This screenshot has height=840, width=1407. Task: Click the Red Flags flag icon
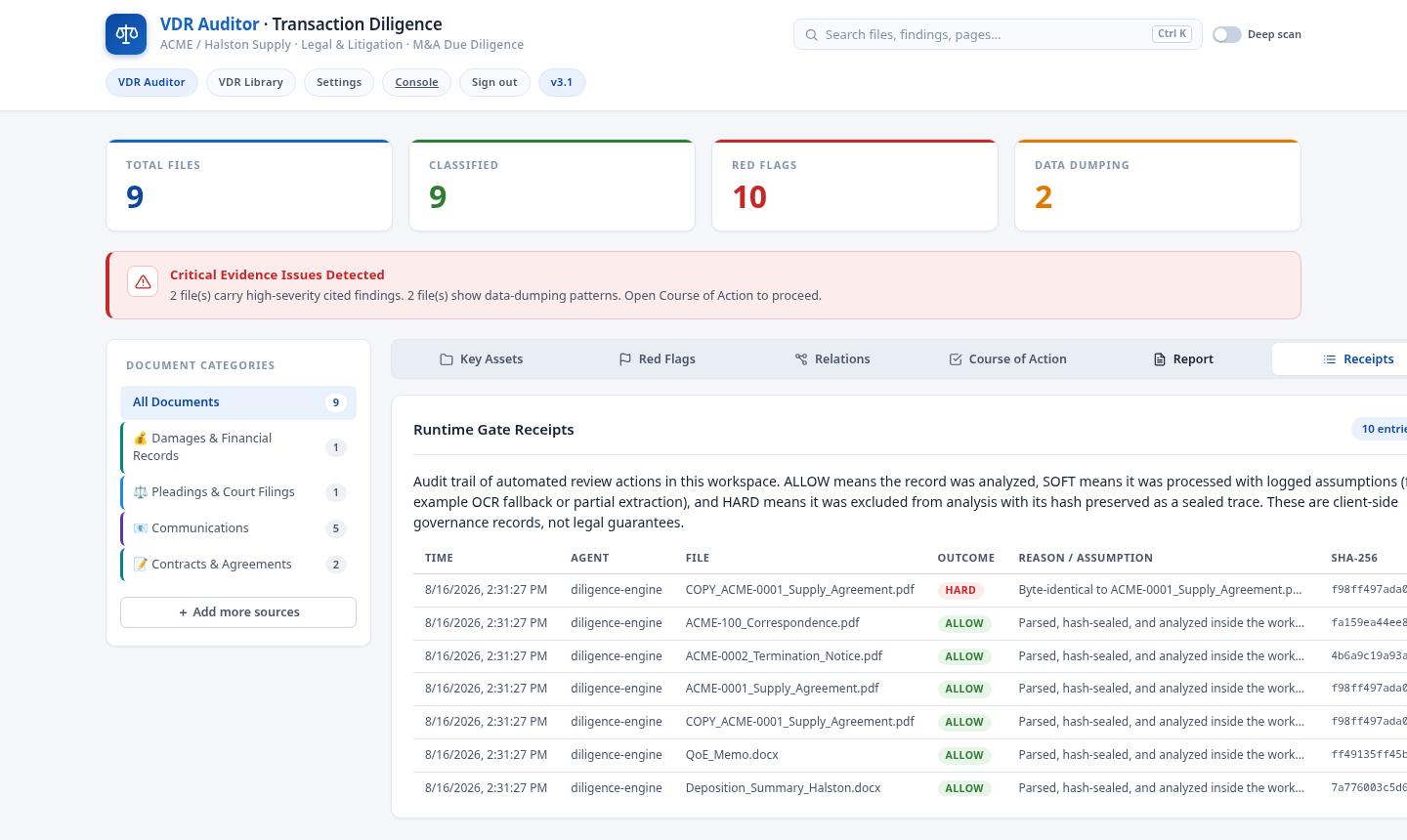click(x=625, y=359)
